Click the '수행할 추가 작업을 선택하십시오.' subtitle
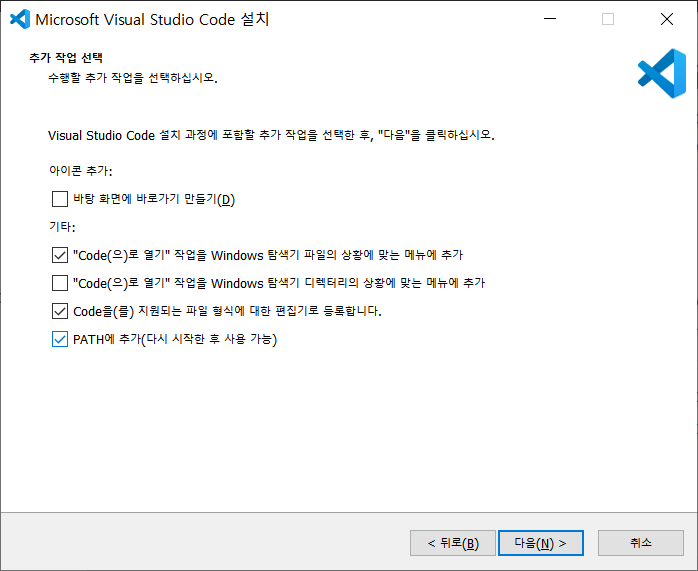Screen dimensions: 698x571 tap(133, 78)
